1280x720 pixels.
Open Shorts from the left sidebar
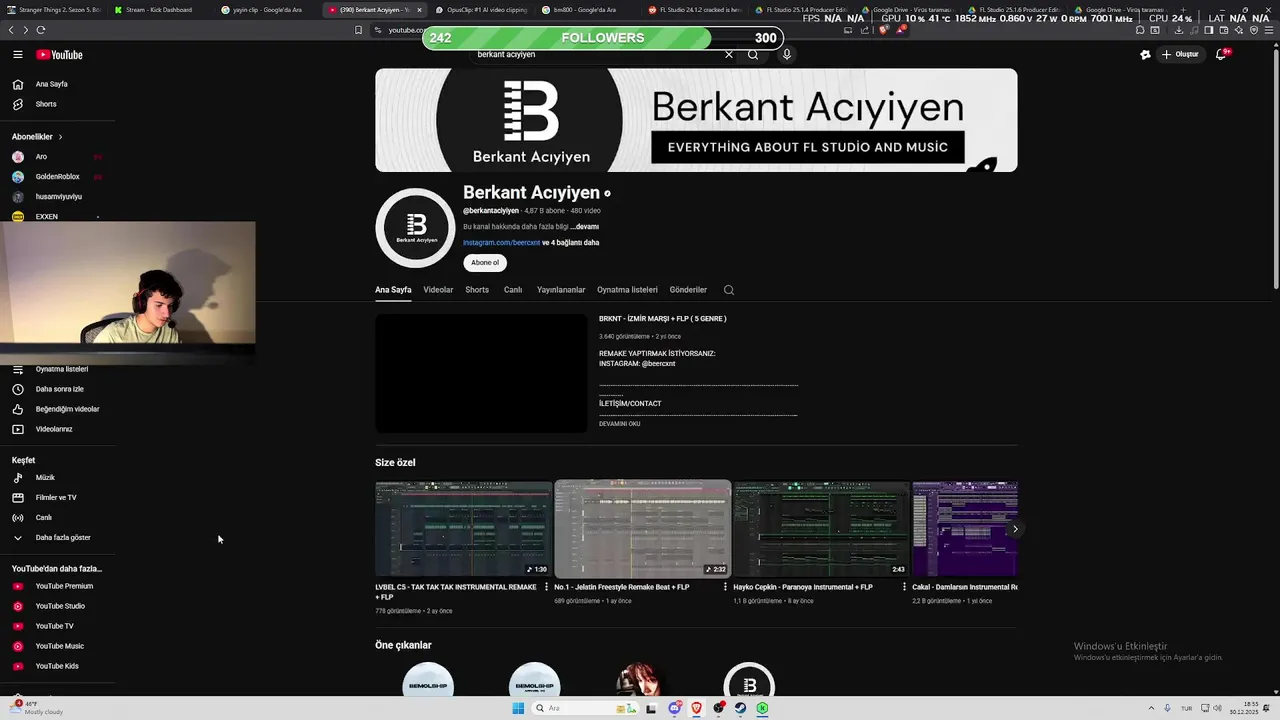tap(46, 104)
